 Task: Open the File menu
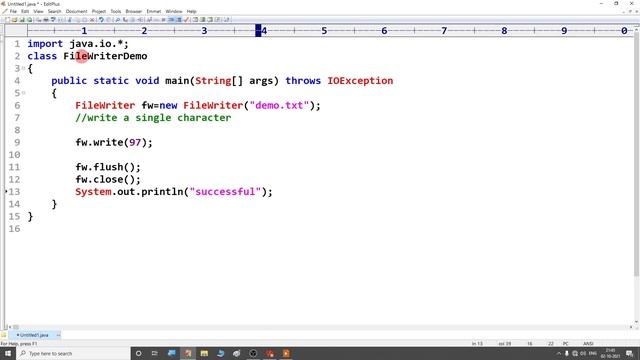[13, 11]
